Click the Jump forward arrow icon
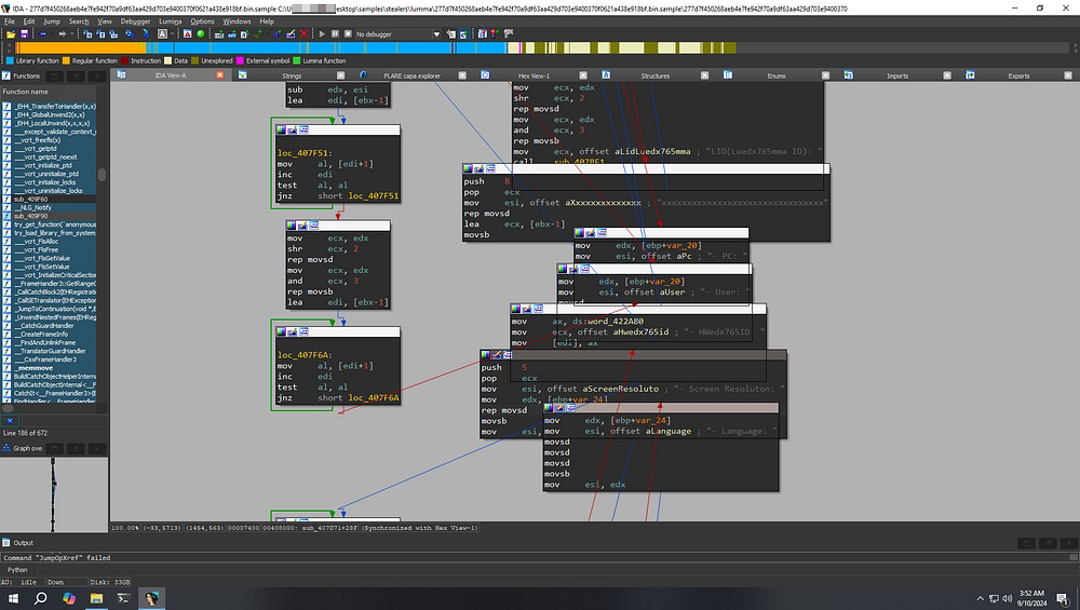Screen dimensions: 1080x610 (x=62, y=34)
